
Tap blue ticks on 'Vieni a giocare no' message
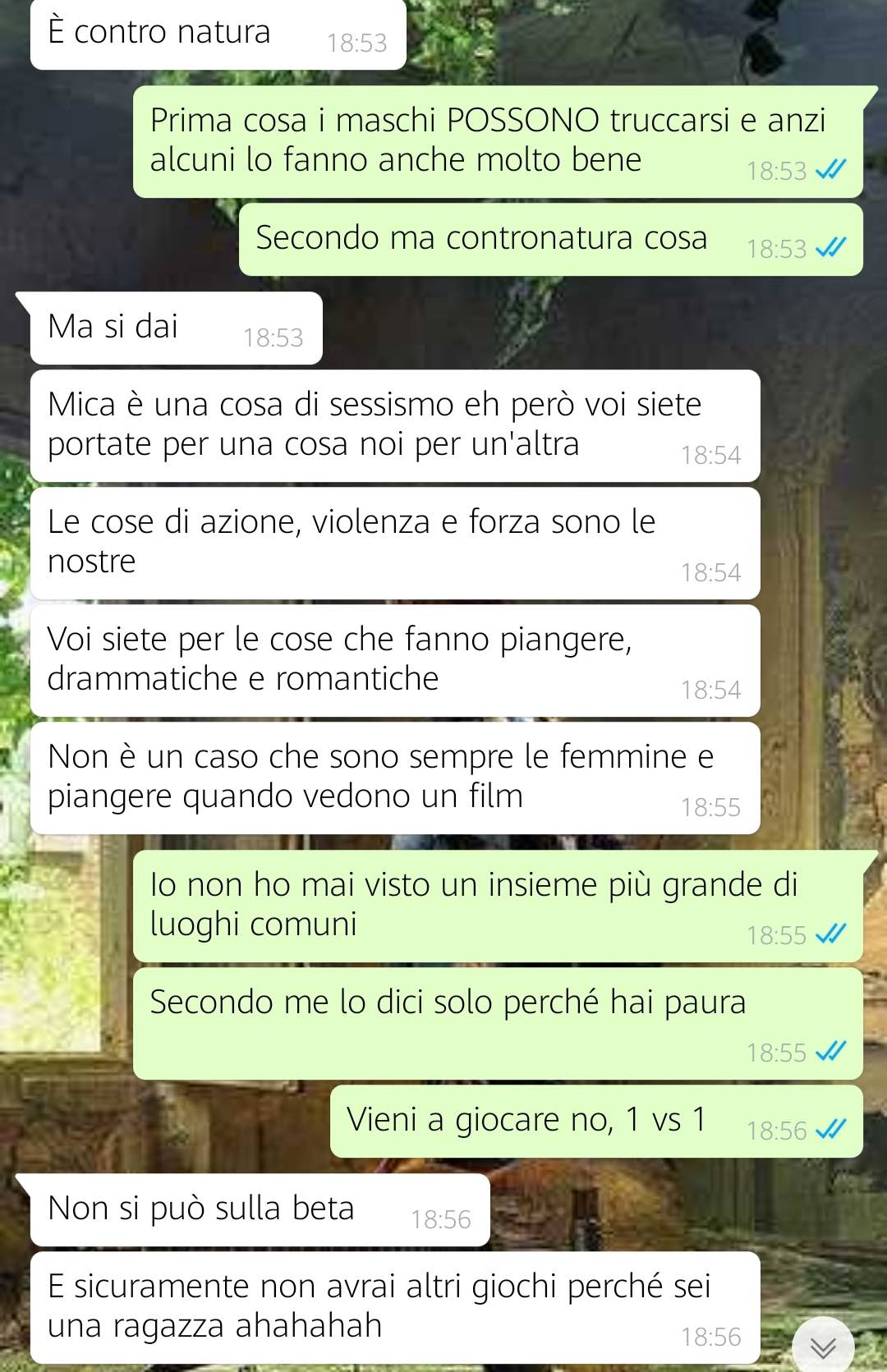coord(830,1130)
